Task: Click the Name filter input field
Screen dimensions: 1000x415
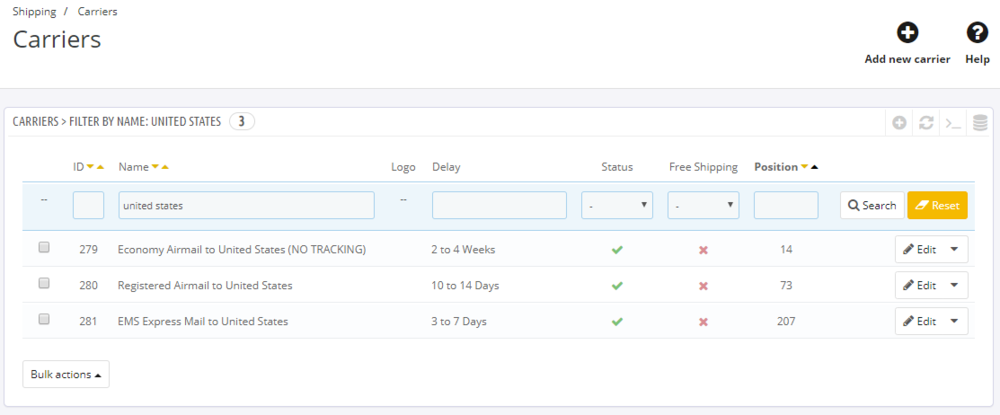Action: click(246, 205)
